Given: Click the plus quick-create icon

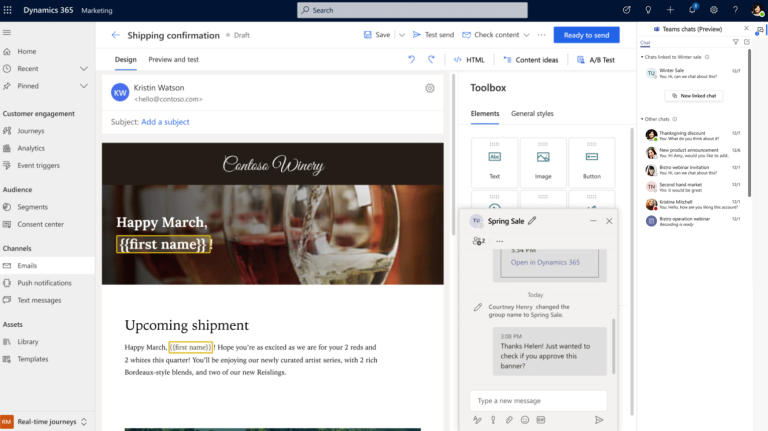Looking at the screenshot, I should tap(670, 10).
